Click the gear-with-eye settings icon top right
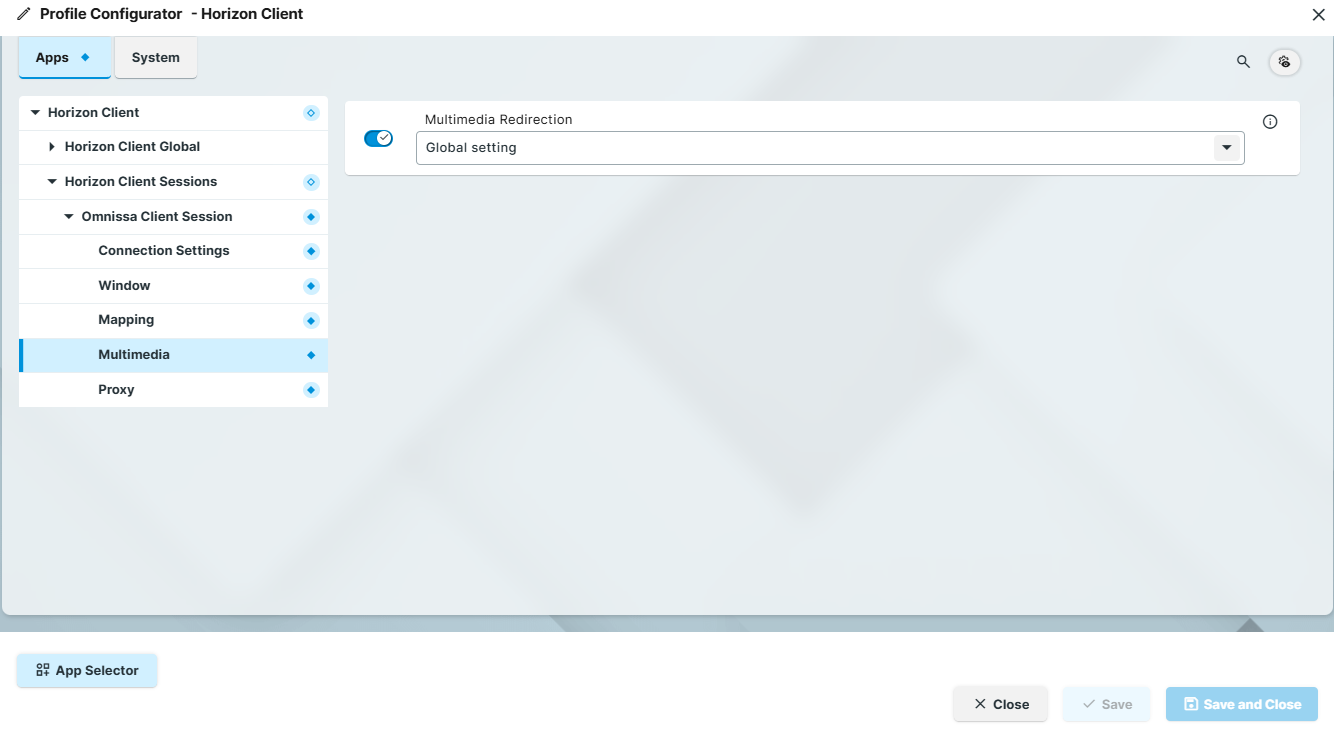Viewport: 1334px width, 737px height. (1284, 61)
